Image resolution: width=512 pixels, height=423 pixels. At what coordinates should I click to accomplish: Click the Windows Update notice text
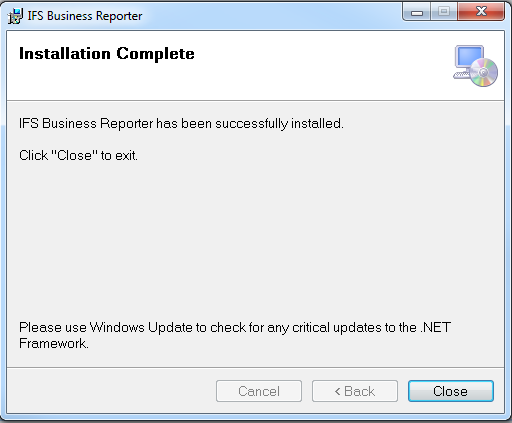235,335
